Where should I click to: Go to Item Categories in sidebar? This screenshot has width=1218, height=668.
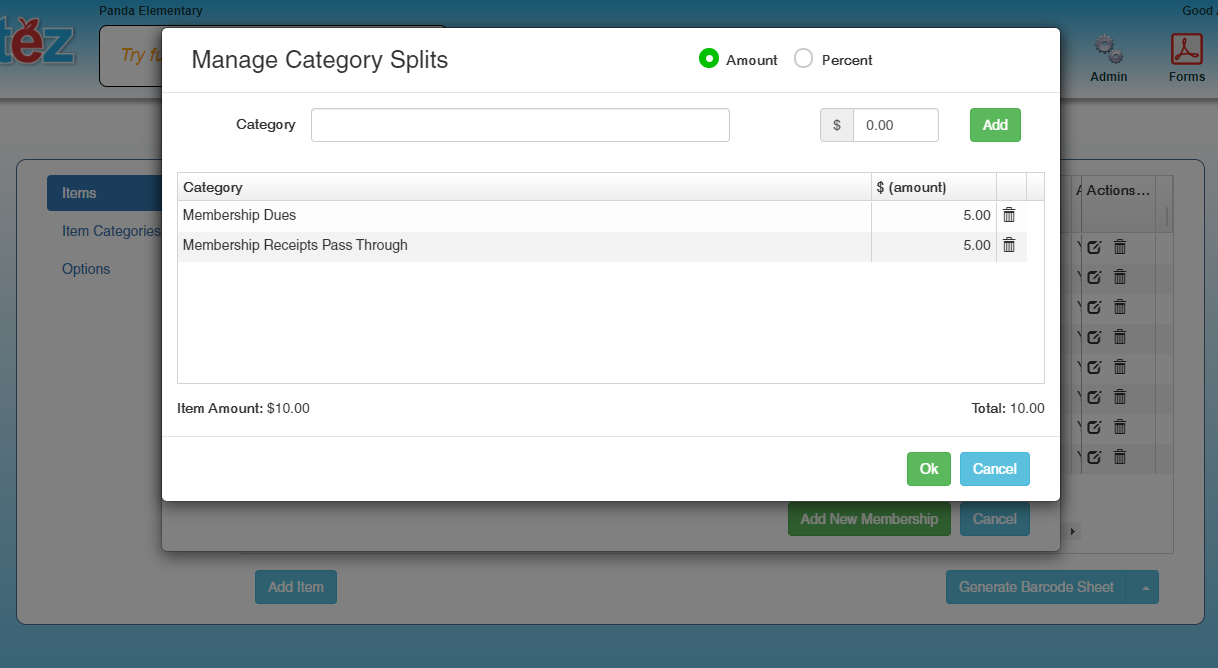110,231
